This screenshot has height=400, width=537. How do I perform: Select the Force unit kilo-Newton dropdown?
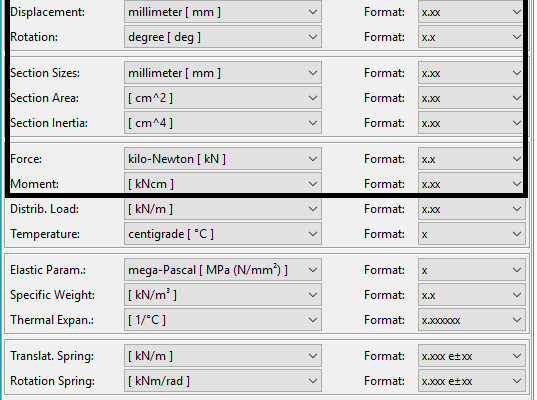click(x=223, y=159)
